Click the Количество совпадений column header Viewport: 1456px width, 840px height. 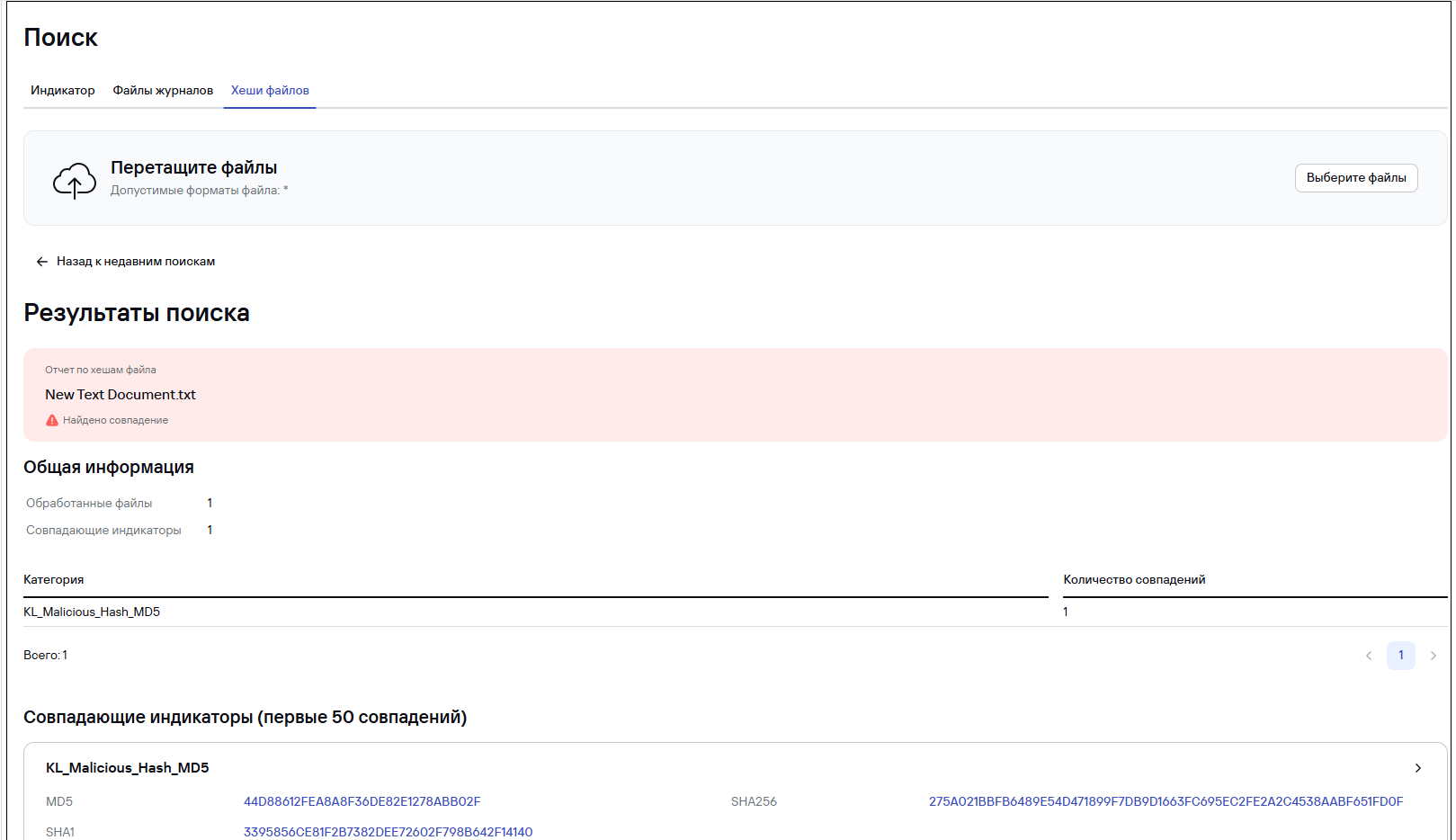pyautogui.click(x=1134, y=580)
